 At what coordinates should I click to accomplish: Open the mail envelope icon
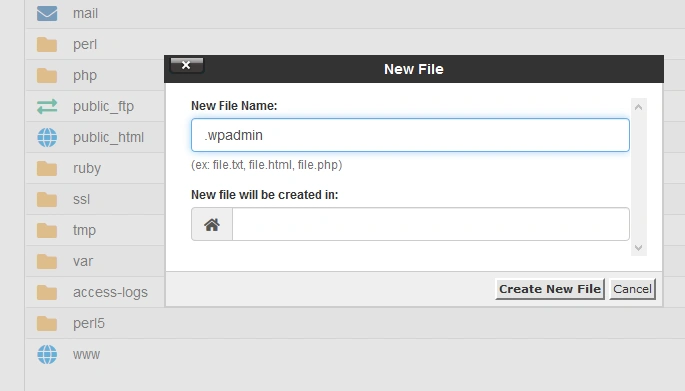point(47,14)
